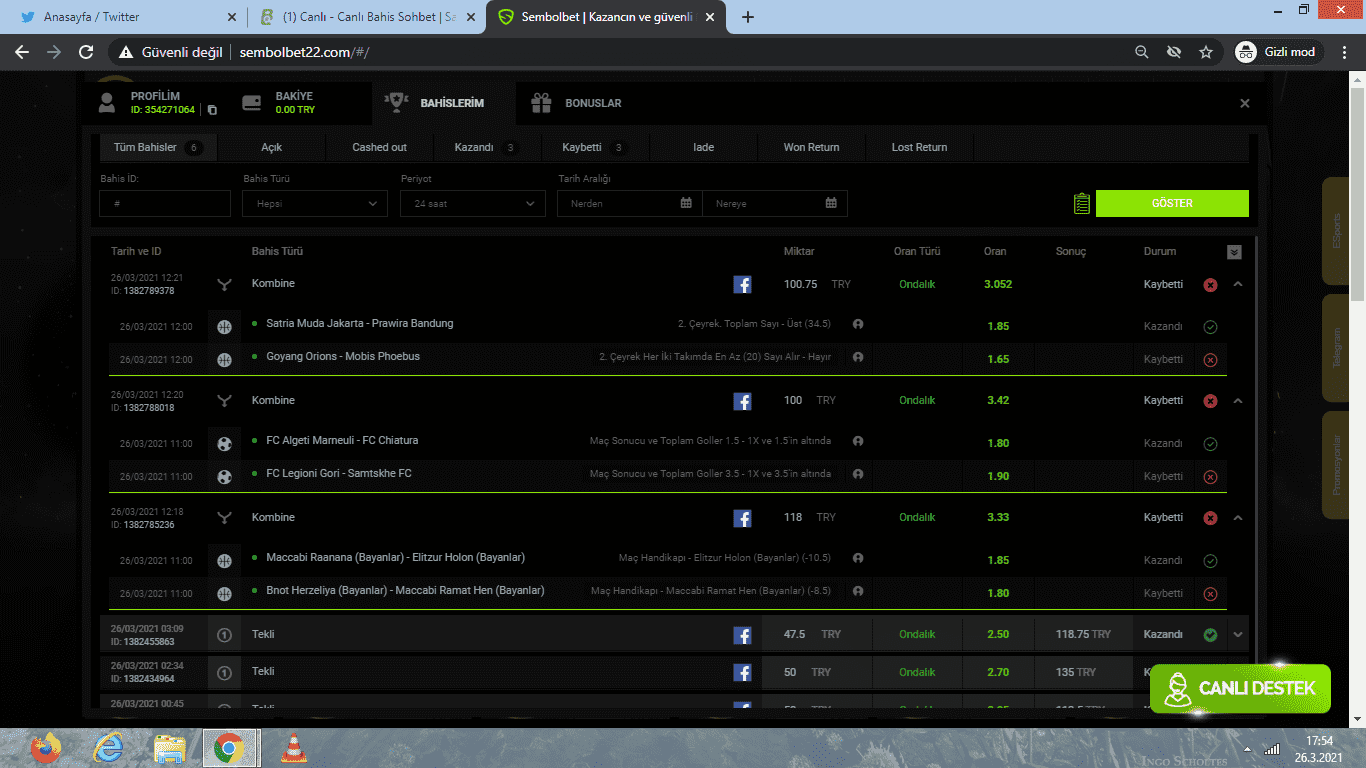1366x768 pixels.
Task: Open the CANLI DESTEK live support button
Action: (x=1240, y=688)
